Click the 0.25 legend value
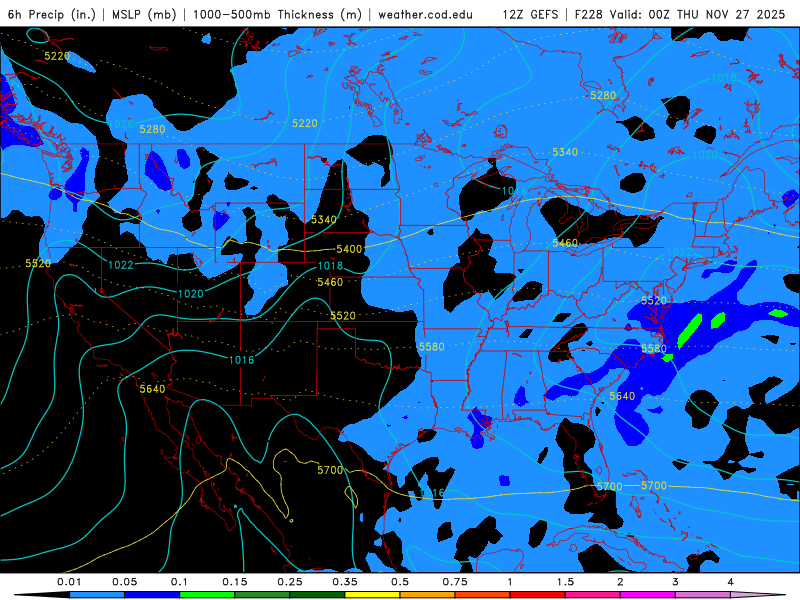 pos(290,582)
